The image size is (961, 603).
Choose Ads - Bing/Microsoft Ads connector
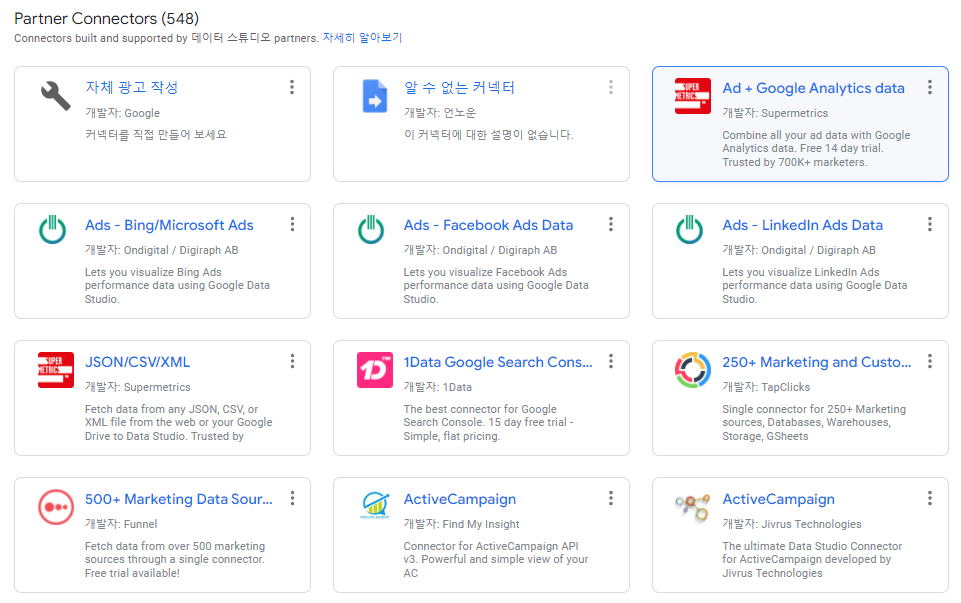(169, 225)
